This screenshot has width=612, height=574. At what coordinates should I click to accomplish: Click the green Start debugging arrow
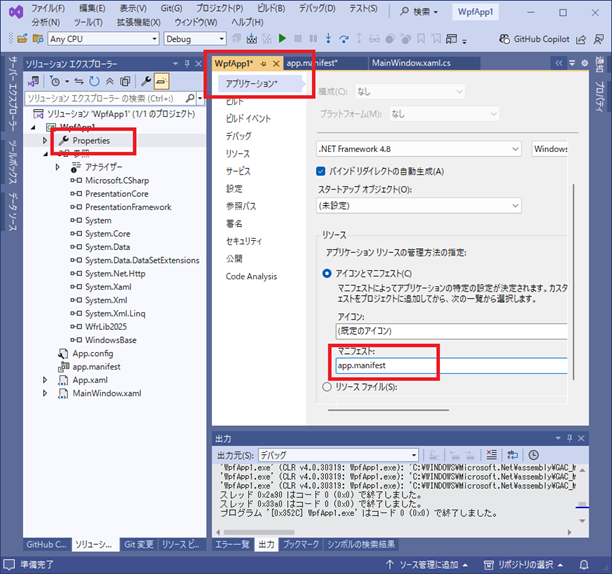tap(282, 38)
